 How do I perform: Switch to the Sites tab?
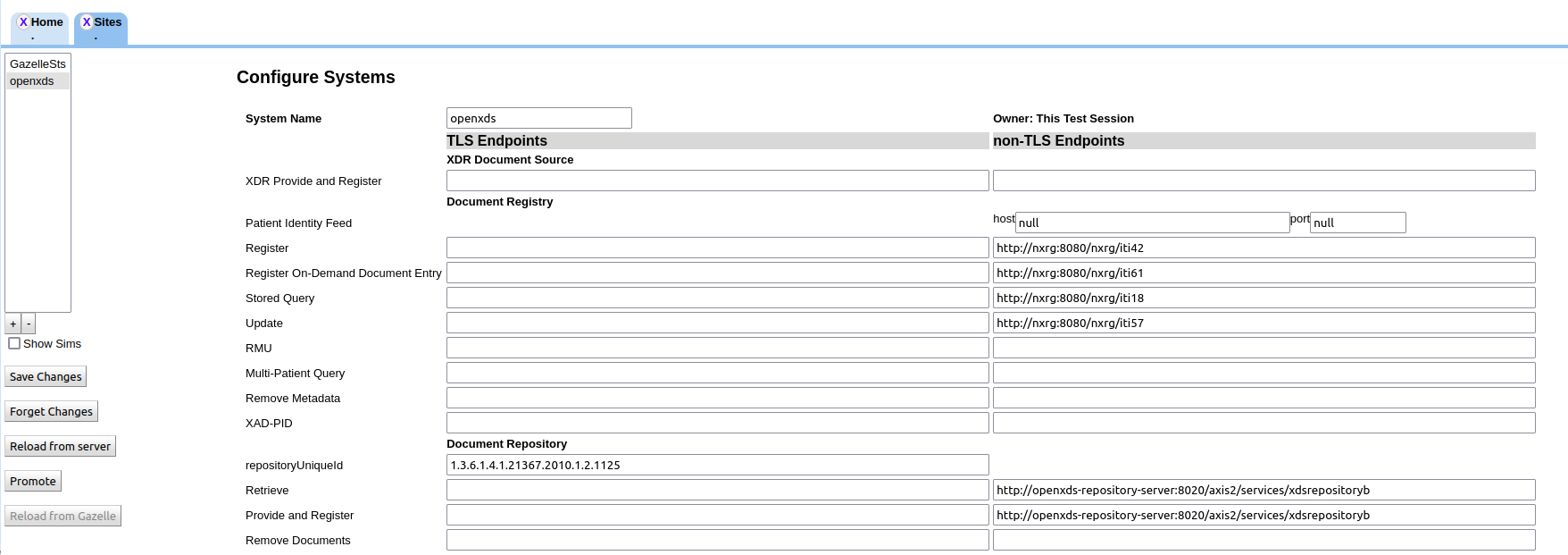tap(108, 22)
